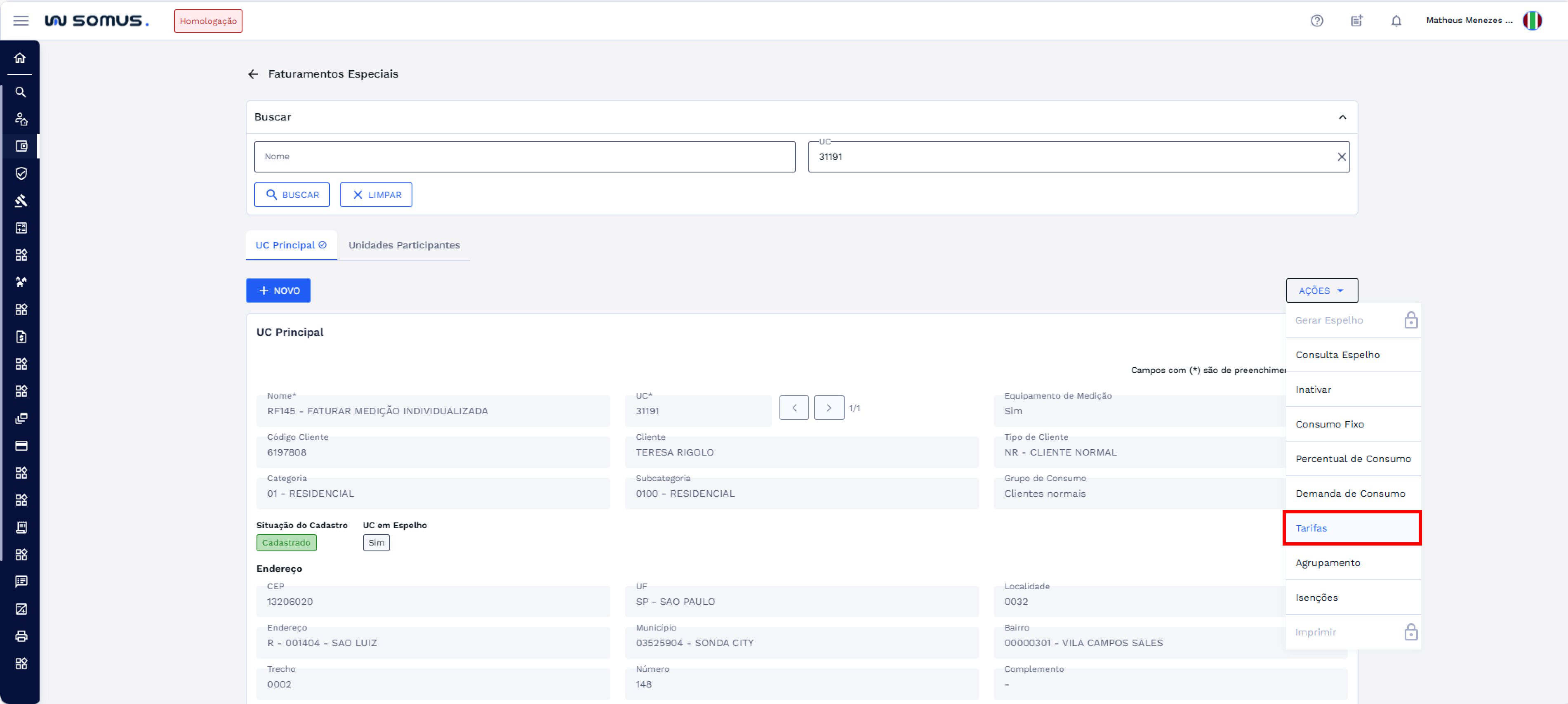1568x704 pixels.
Task: Clear the UC field with X
Action: 1341,157
